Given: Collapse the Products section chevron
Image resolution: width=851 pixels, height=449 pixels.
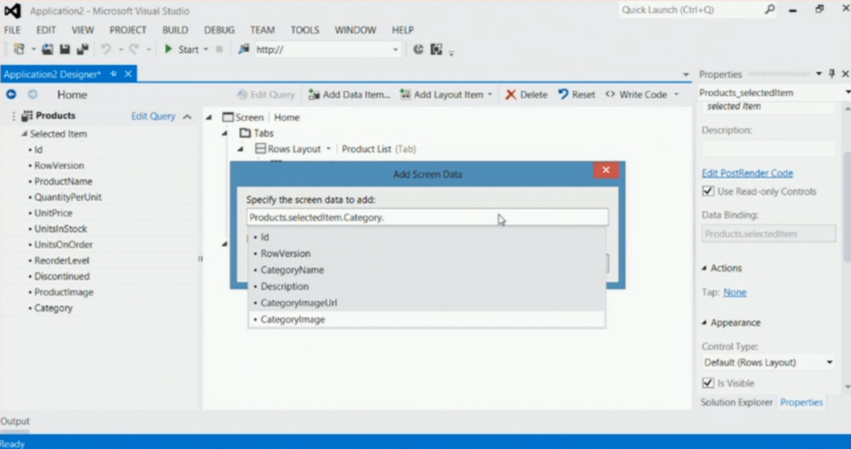Looking at the screenshot, I should pyautogui.click(x=187, y=116).
